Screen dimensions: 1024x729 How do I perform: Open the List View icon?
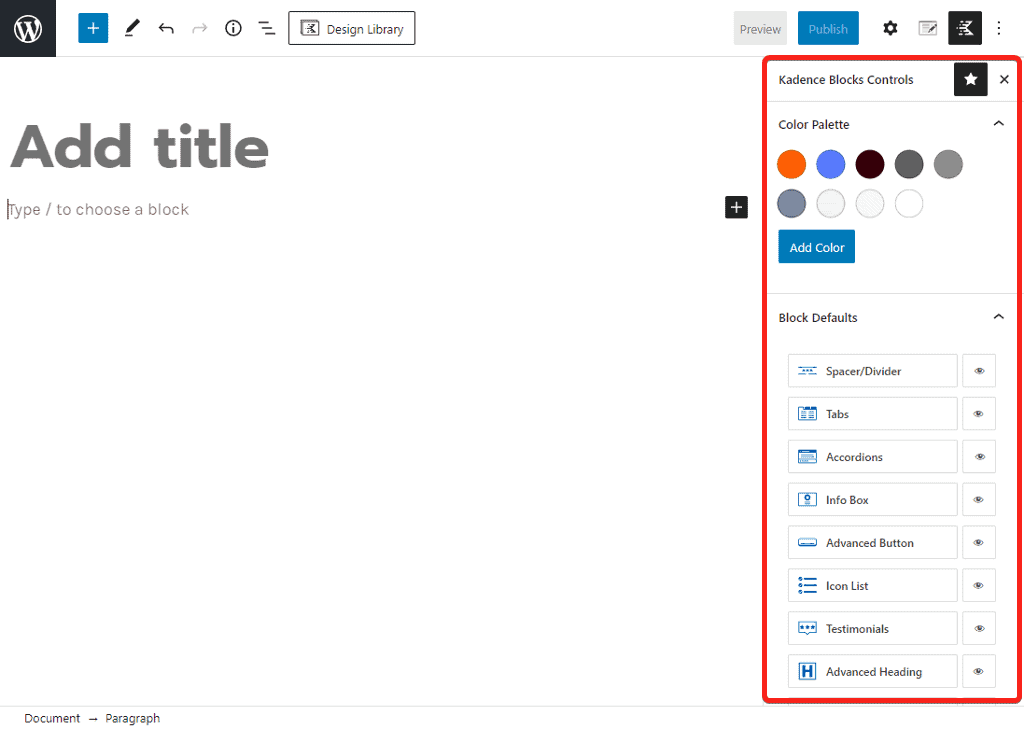(267, 28)
